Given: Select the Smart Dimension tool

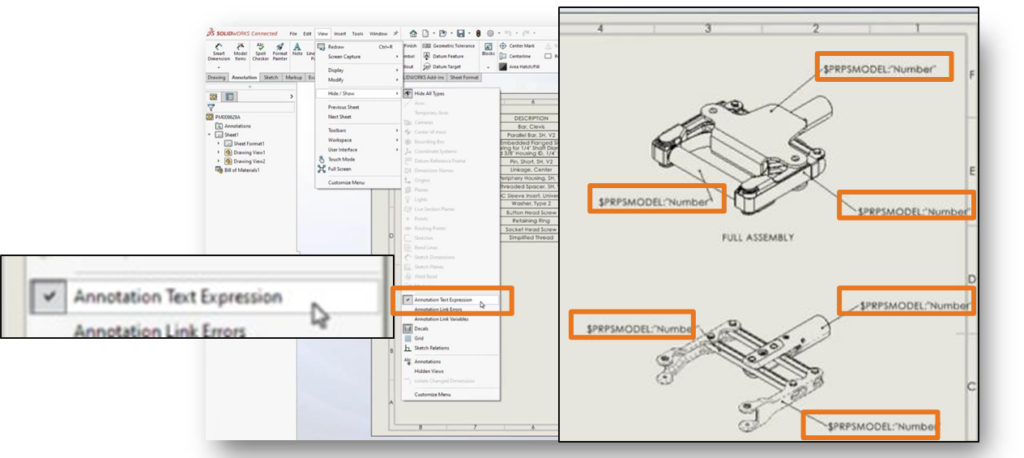Looking at the screenshot, I should pyautogui.click(x=219, y=52).
